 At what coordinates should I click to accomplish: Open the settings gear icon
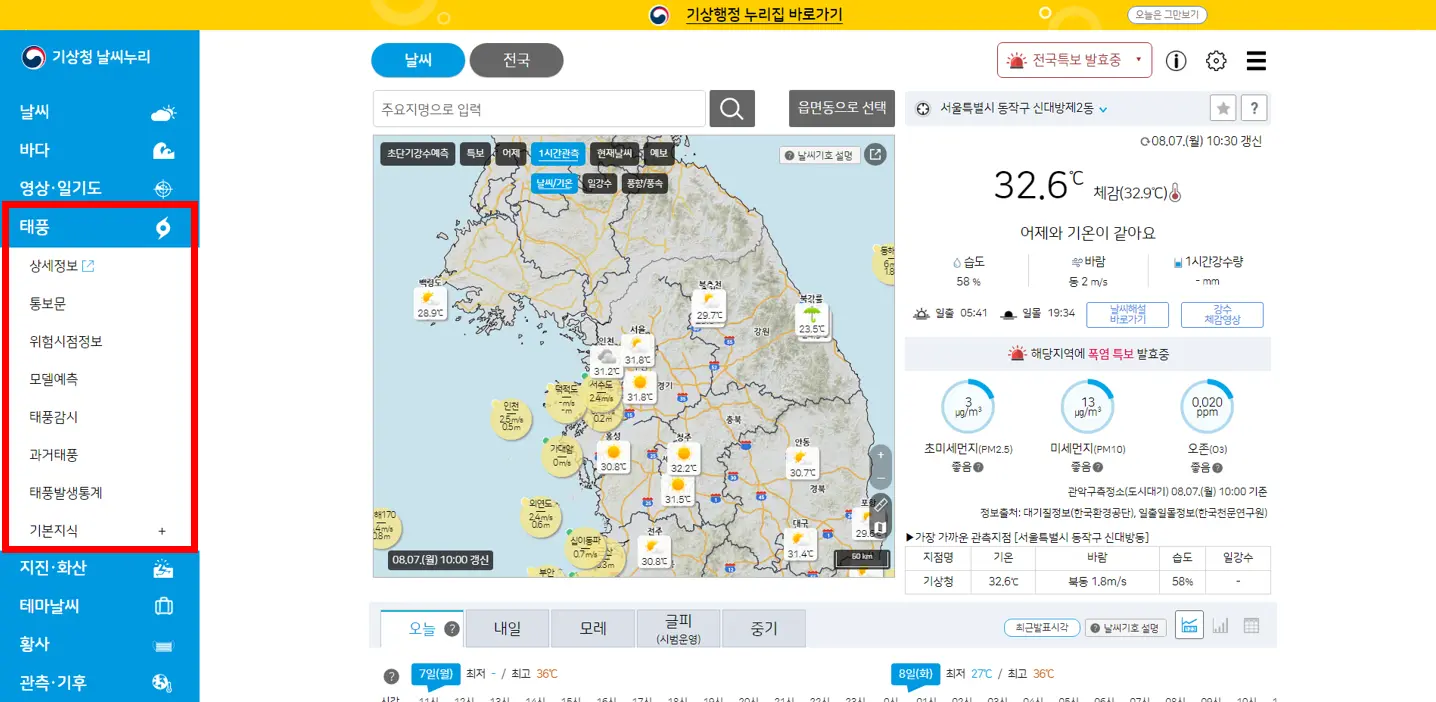pos(1215,60)
